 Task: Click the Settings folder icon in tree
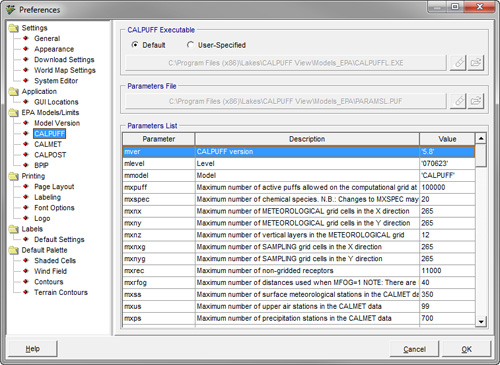pos(14,28)
